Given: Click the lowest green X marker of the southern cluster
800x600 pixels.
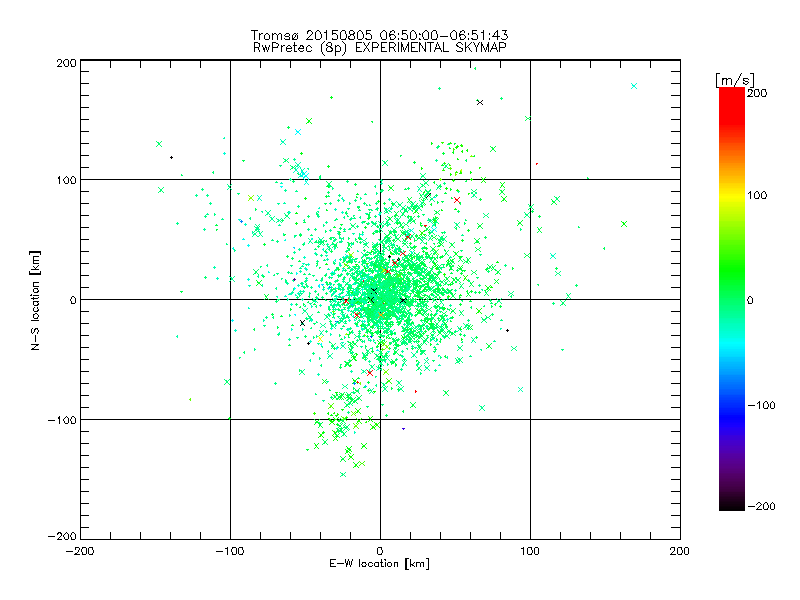Looking at the screenshot, I should [343, 474].
